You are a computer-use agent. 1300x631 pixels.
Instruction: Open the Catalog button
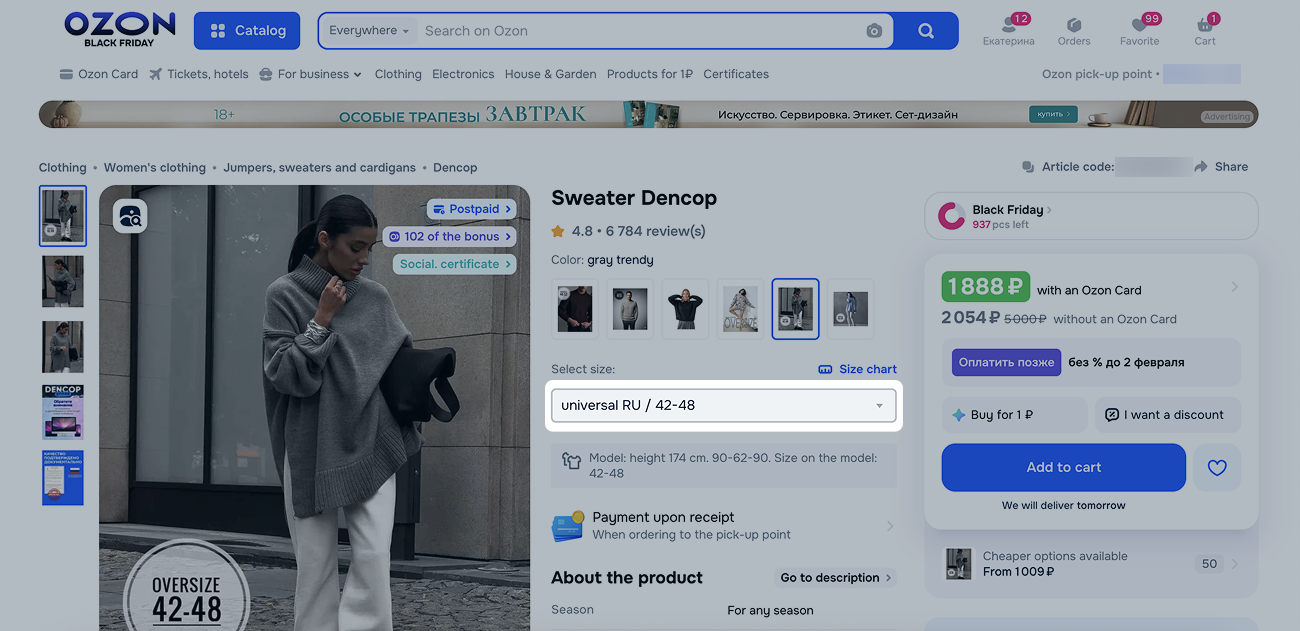247,31
